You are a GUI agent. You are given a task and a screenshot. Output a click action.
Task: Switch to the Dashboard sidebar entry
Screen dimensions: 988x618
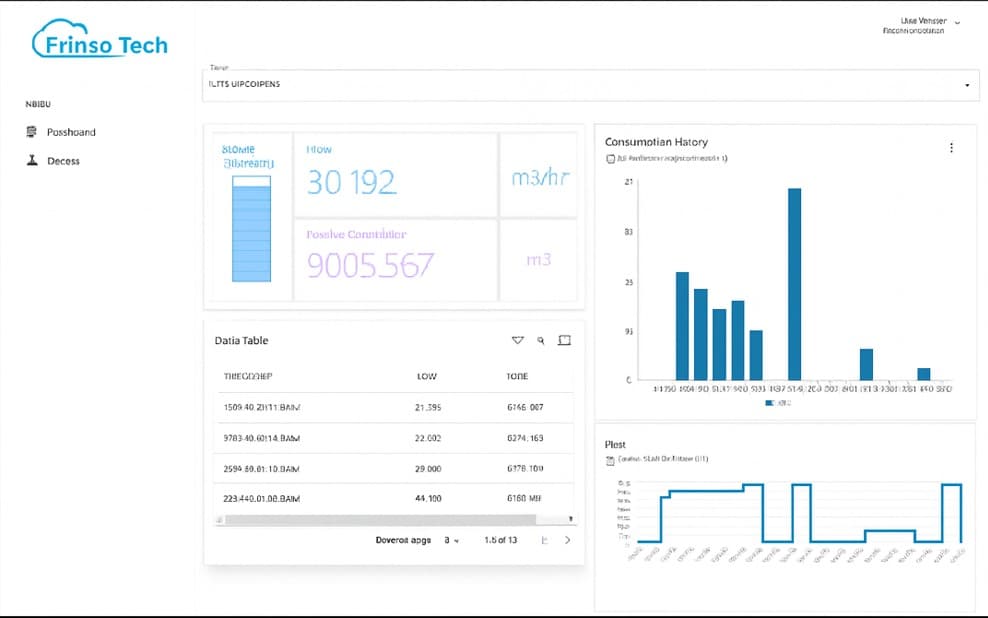point(70,131)
